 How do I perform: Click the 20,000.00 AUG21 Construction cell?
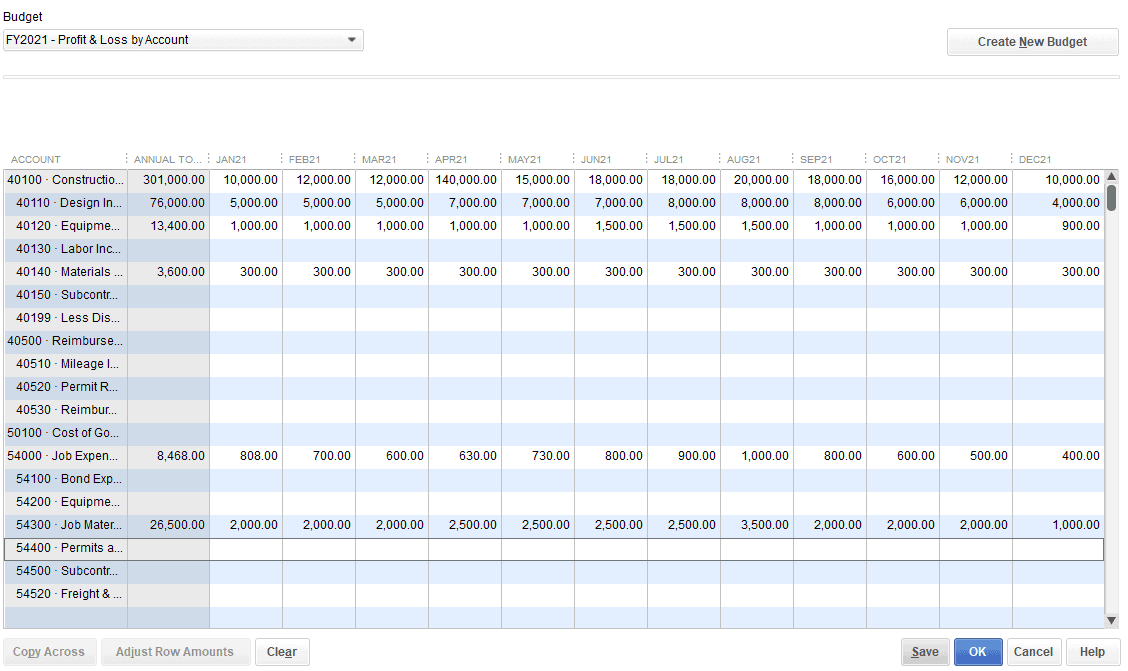pos(757,180)
